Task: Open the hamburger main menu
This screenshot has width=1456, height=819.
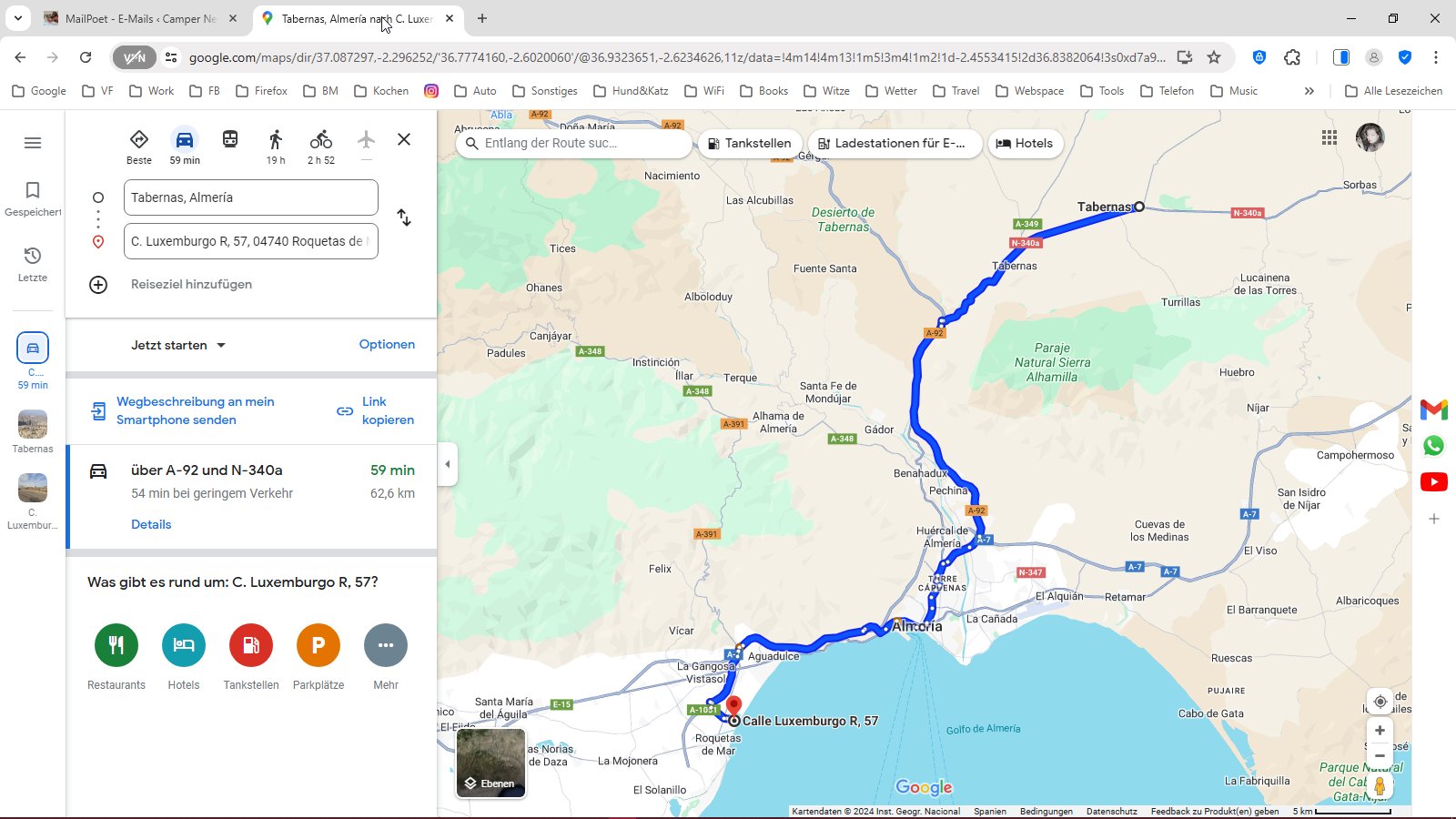Action: [x=33, y=143]
